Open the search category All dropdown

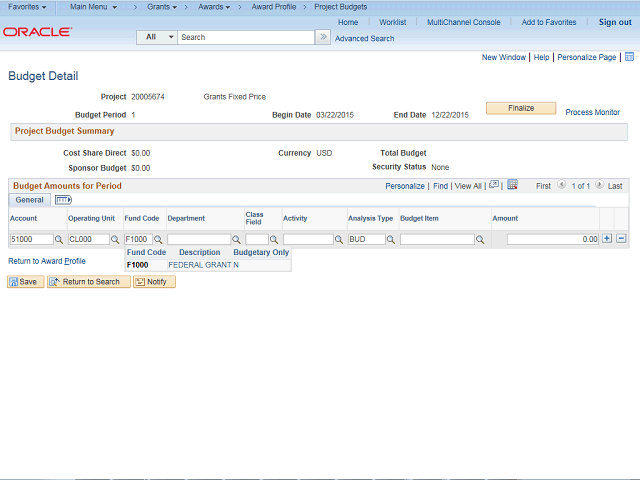click(x=157, y=37)
